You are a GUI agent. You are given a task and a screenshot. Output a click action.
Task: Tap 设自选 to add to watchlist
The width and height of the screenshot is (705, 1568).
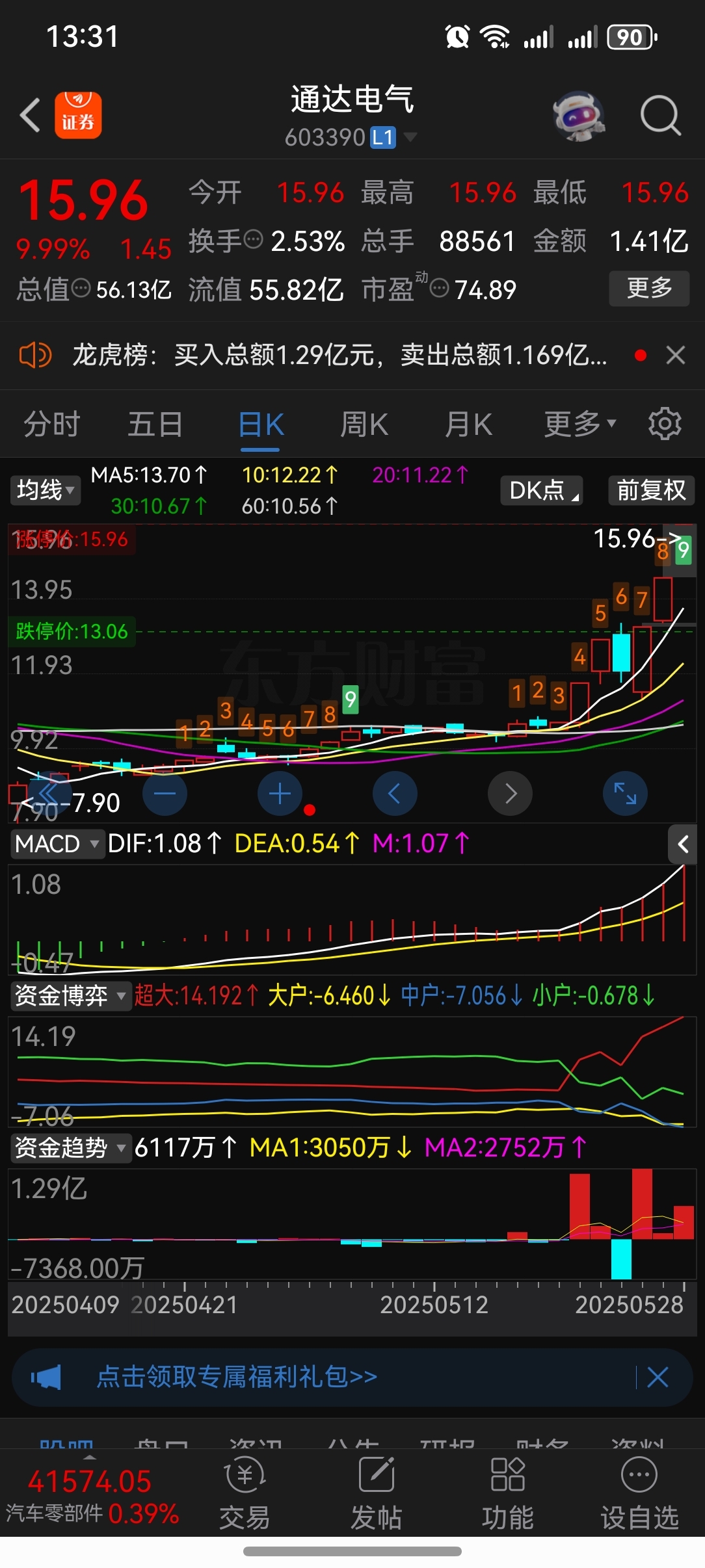click(x=639, y=1493)
